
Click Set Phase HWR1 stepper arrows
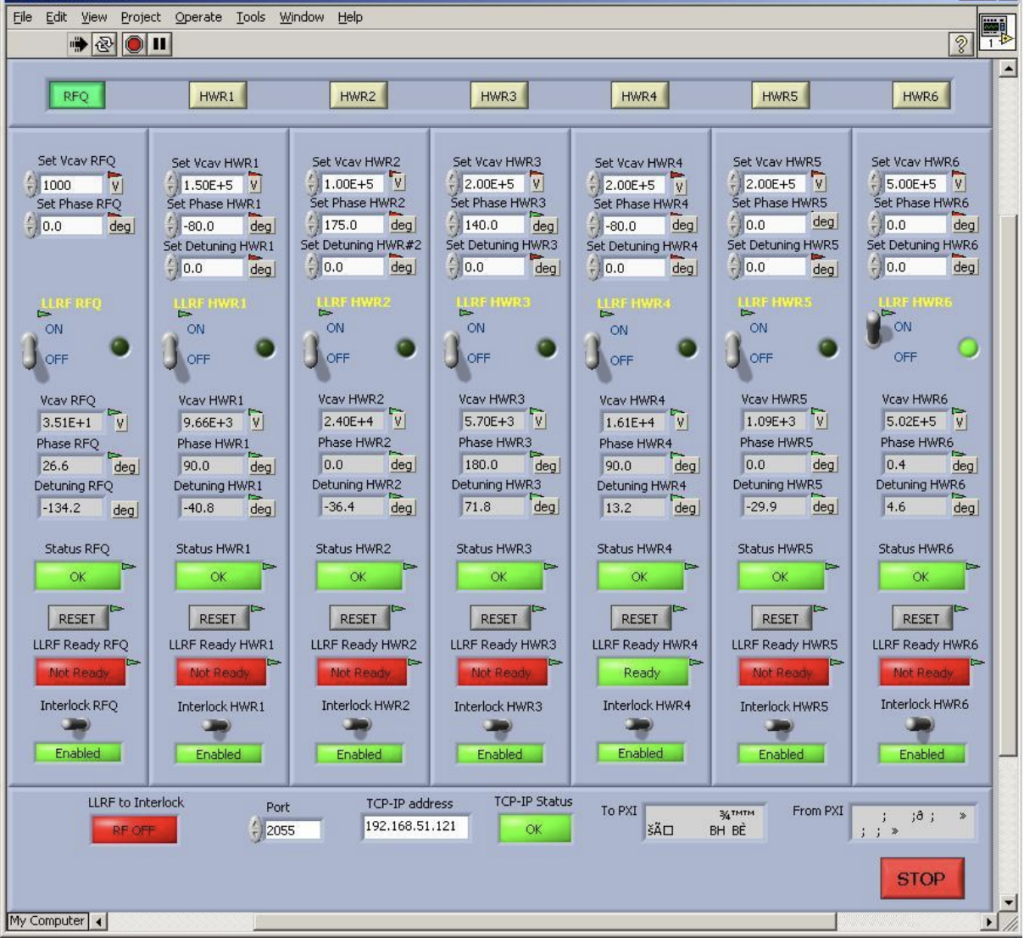(x=171, y=225)
